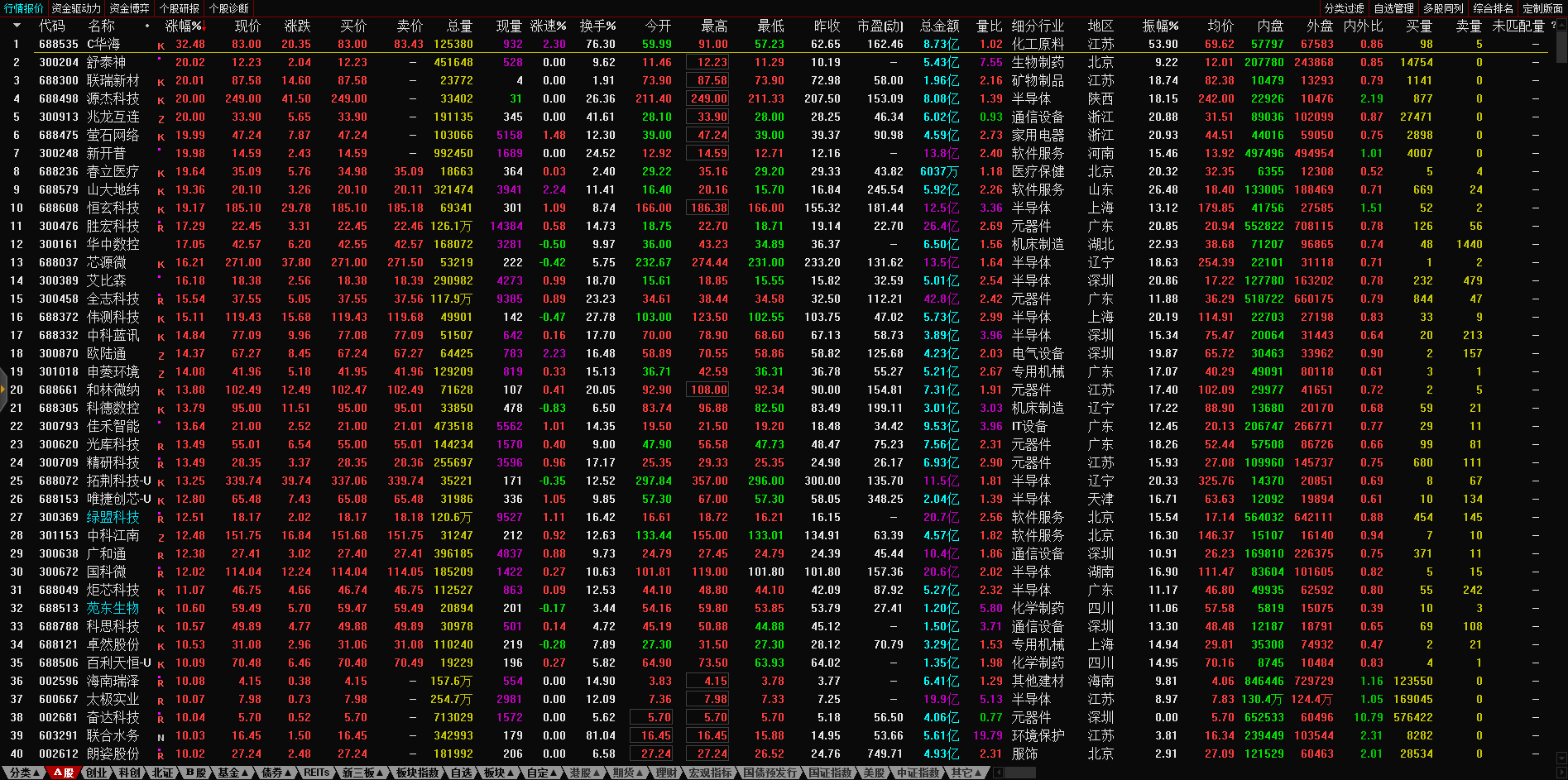Open the dropdown triangle above row numbers
The height and width of the screenshot is (780, 1568).
coord(16,26)
